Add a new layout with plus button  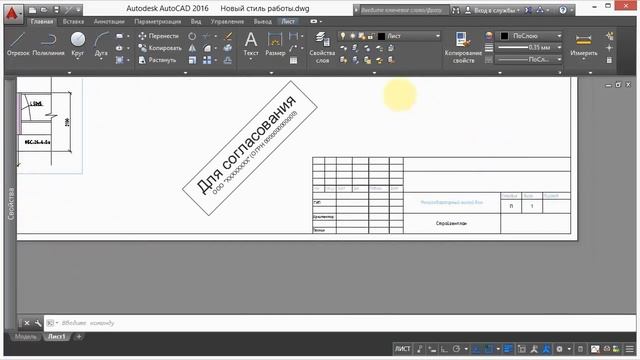coord(79,337)
